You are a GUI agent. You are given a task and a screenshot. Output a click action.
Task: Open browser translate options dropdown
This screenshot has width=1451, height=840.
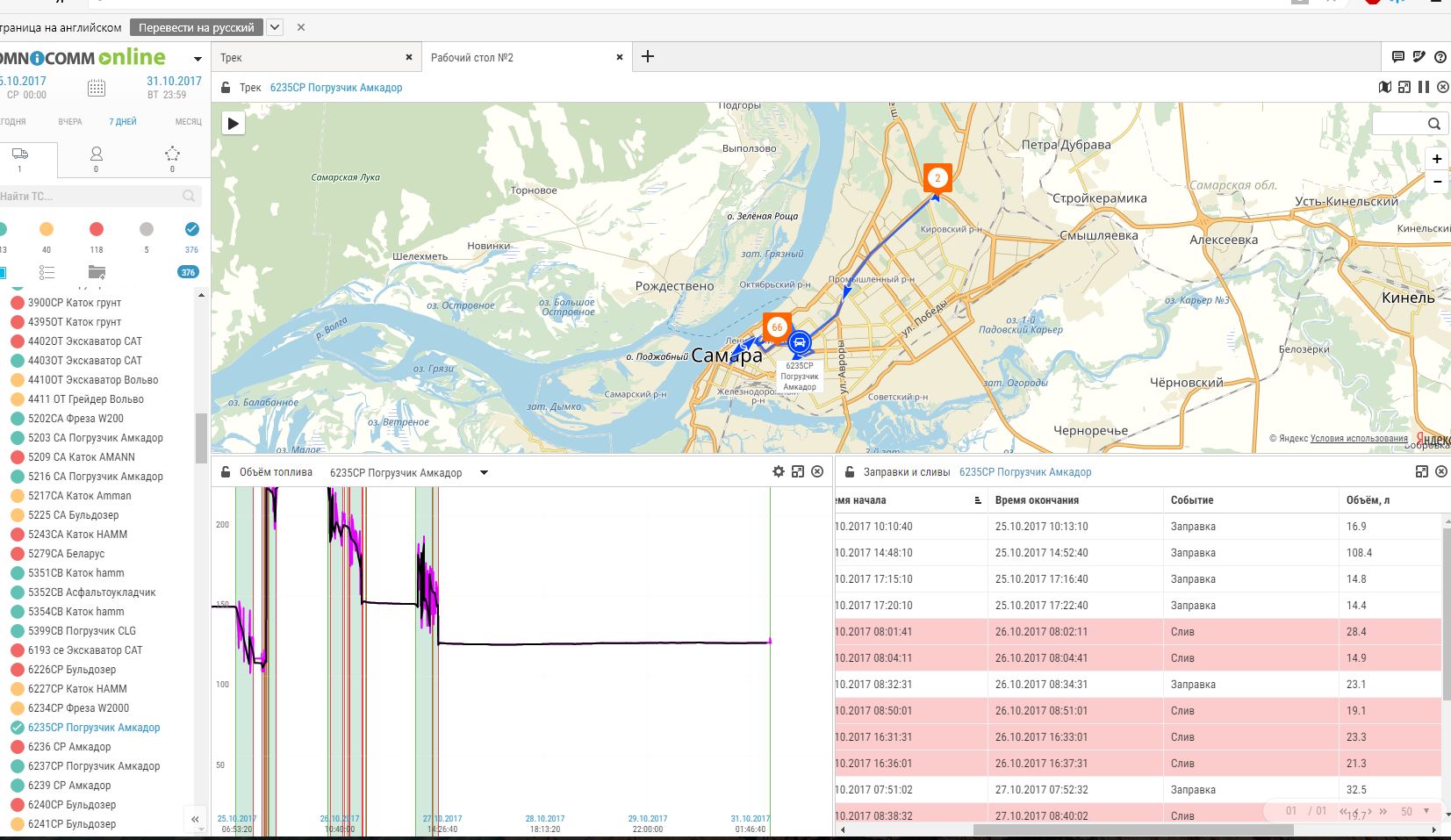coord(275,27)
